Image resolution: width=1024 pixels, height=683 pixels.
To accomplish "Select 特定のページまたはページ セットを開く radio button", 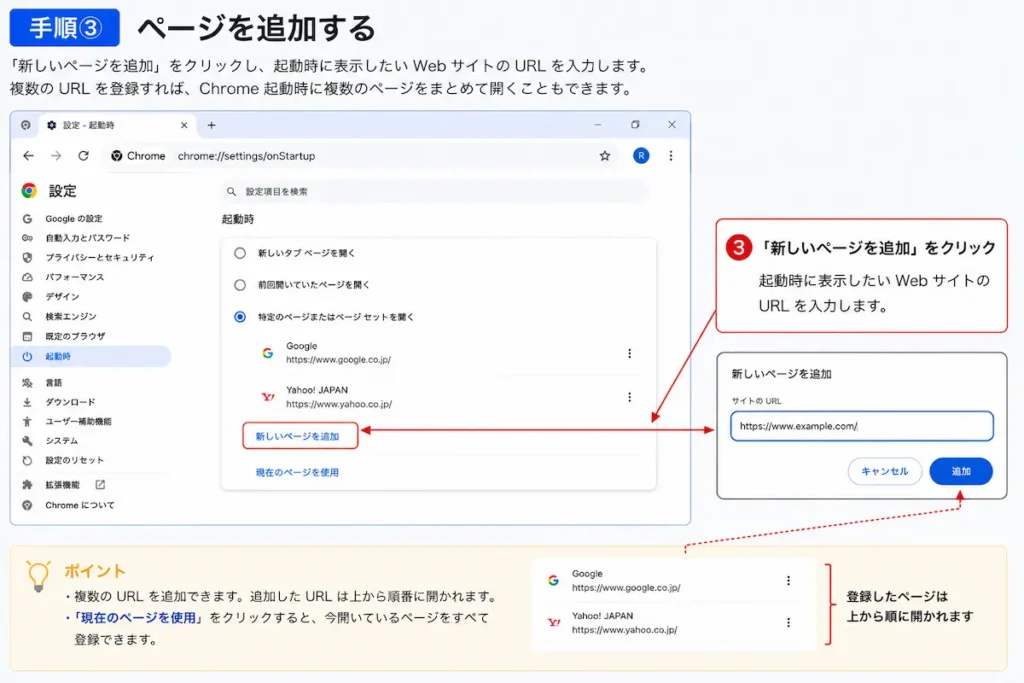I will (x=240, y=317).
